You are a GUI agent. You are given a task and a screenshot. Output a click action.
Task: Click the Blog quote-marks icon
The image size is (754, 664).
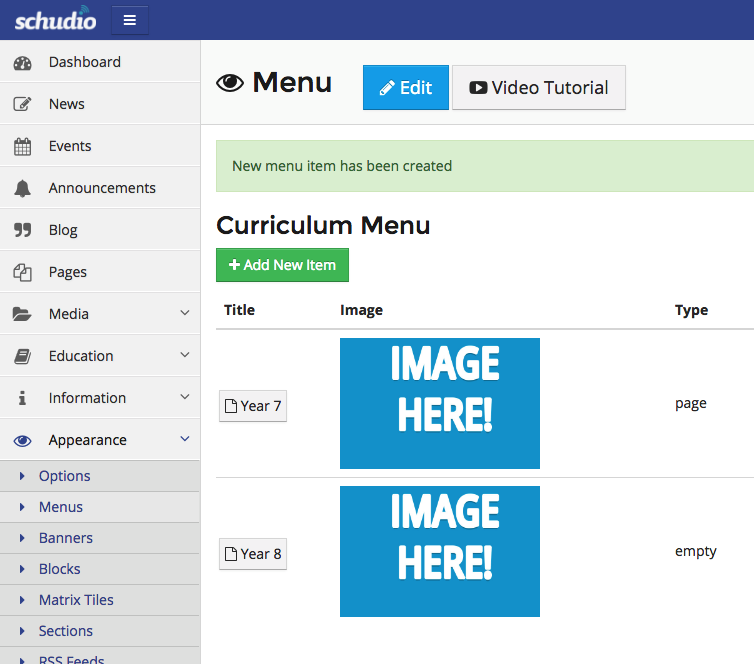pyautogui.click(x=23, y=230)
